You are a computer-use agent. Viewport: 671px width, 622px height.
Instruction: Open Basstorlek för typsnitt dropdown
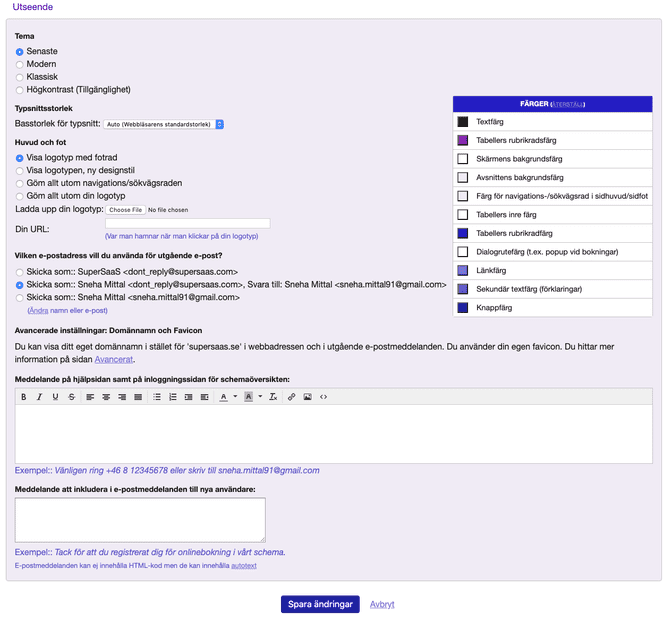[x=163, y=124]
